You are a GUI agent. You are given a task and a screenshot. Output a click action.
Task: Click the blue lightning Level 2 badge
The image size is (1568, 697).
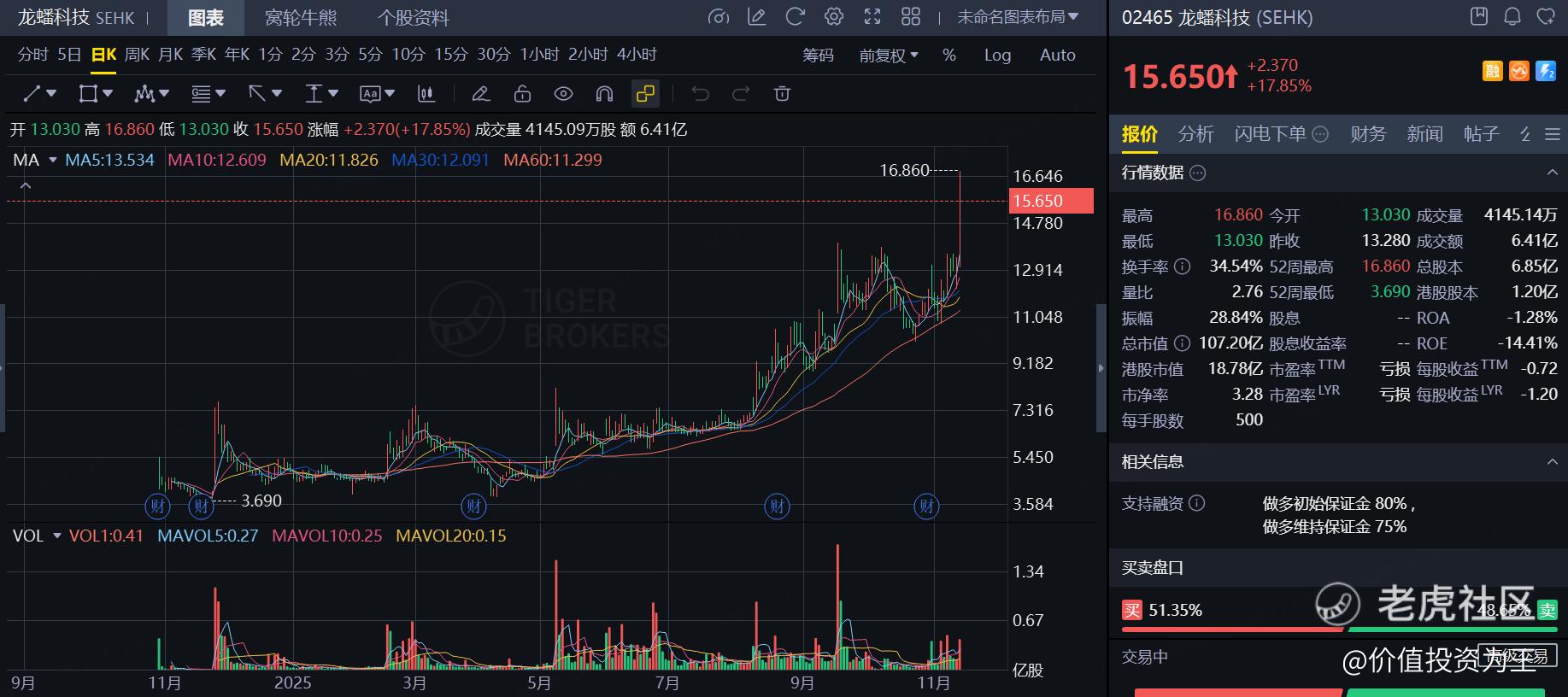pyautogui.click(x=1546, y=71)
